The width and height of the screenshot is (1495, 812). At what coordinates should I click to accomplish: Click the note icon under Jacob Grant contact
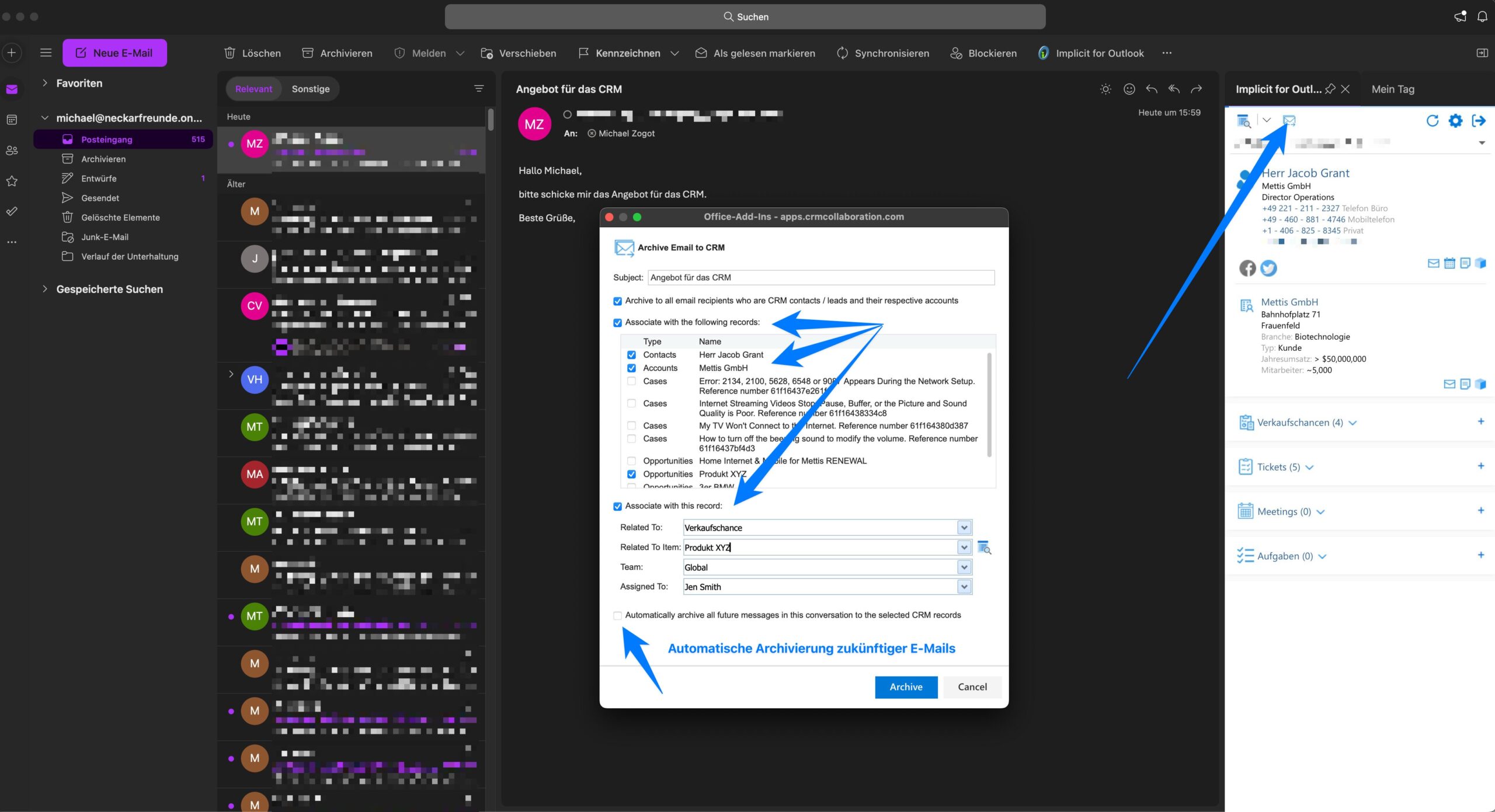[x=1465, y=263]
